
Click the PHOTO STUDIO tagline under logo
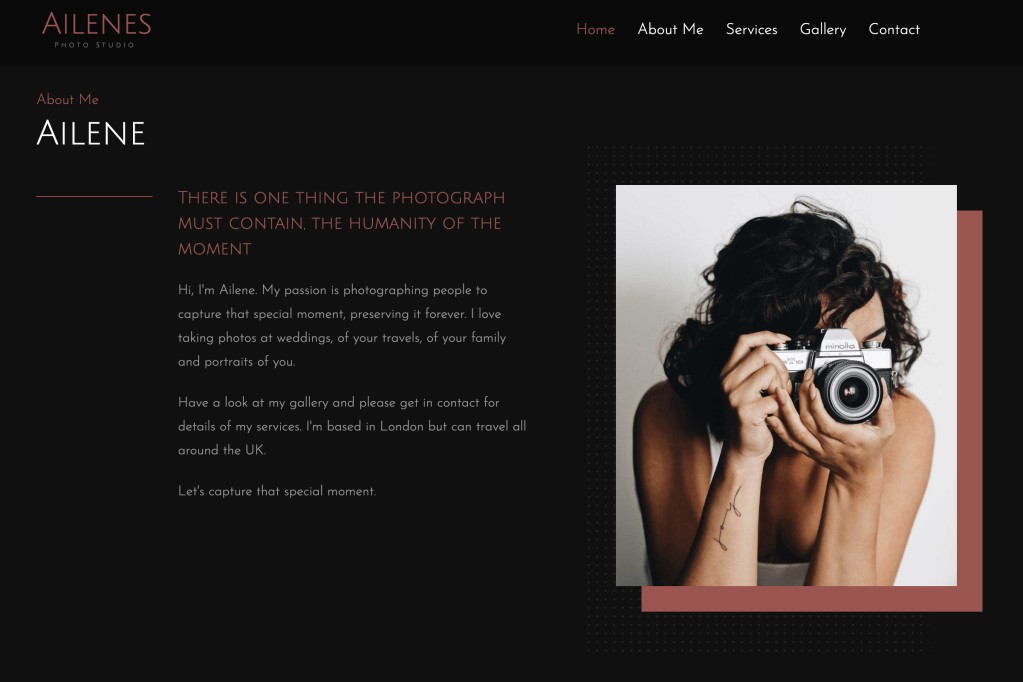(95, 45)
